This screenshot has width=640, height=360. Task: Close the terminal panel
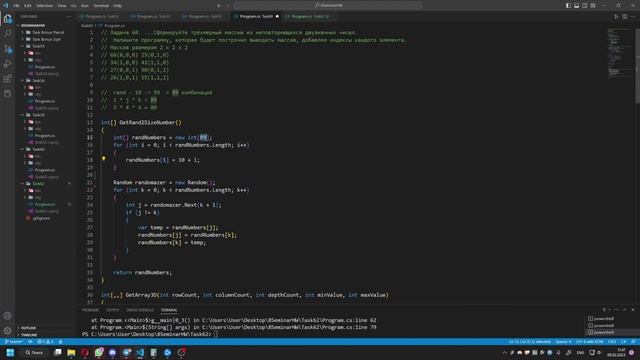click(633, 310)
